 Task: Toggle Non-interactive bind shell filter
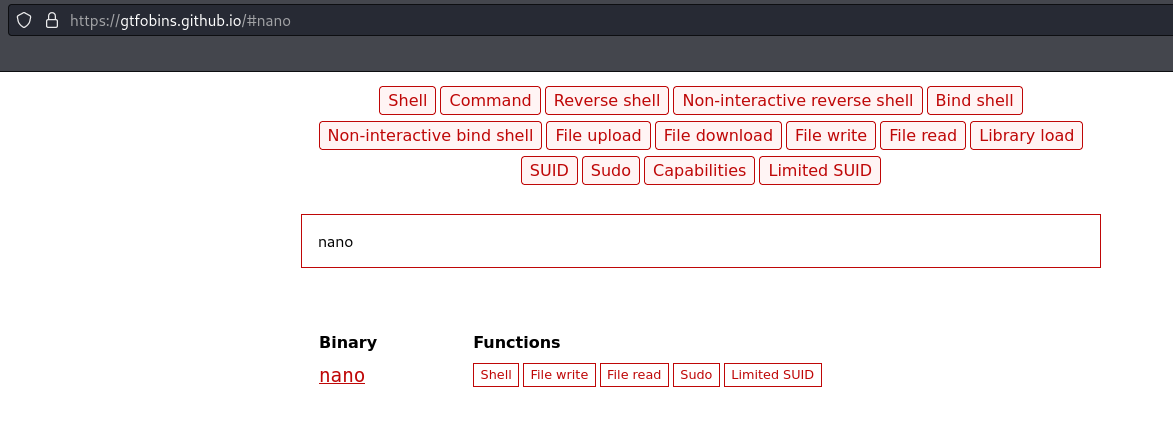pos(430,136)
